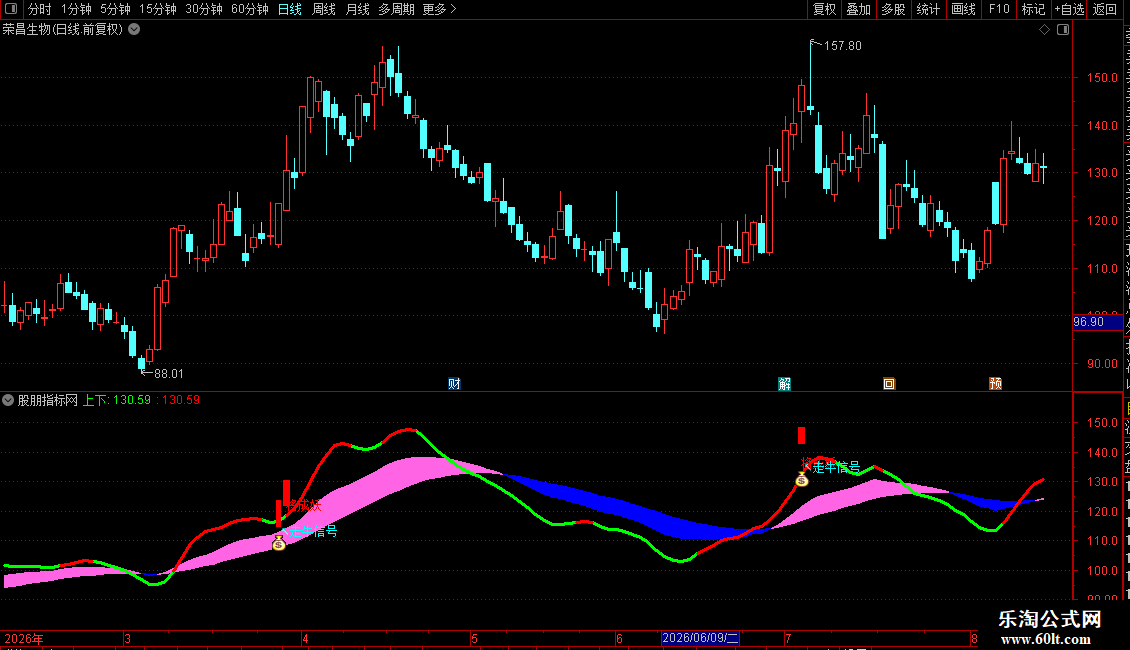Select the 60分钟 period

click(x=250, y=9)
